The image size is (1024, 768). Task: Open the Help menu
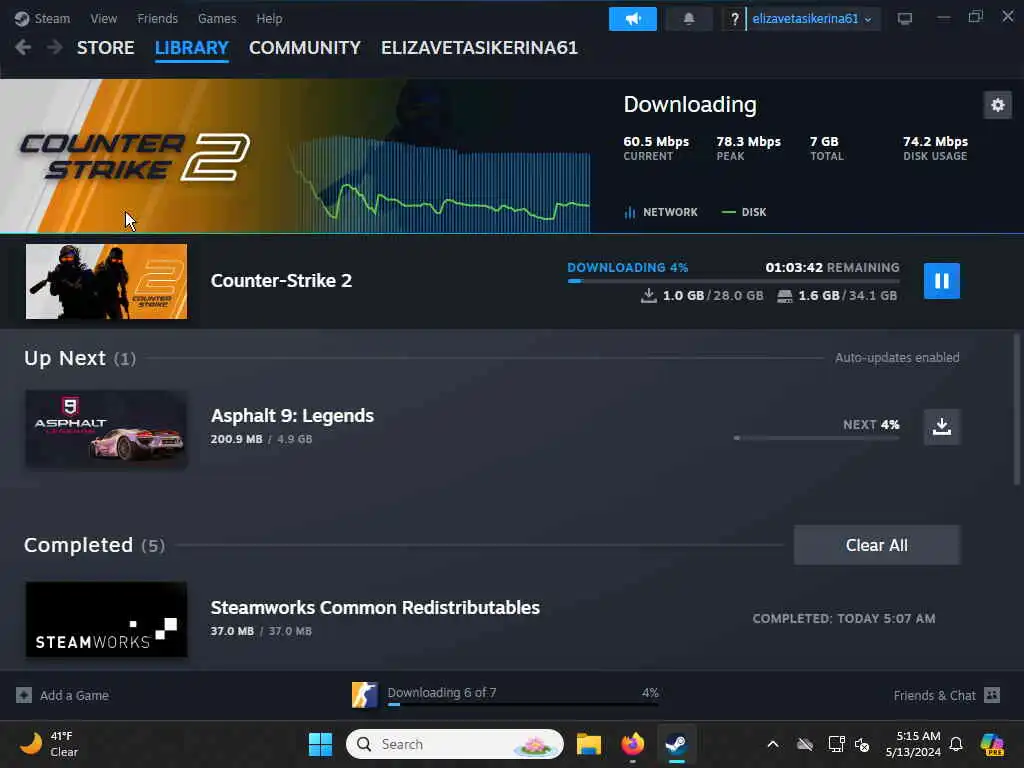(x=269, y=18)
